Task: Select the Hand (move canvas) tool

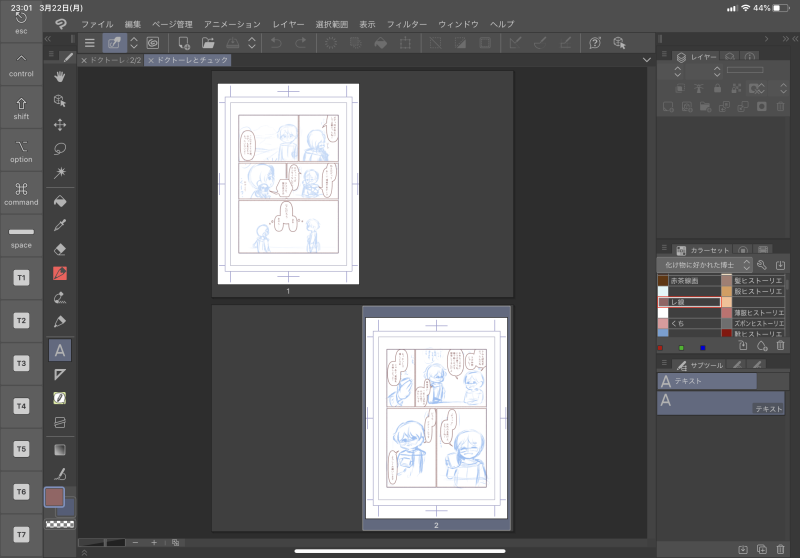Action: 60,76
